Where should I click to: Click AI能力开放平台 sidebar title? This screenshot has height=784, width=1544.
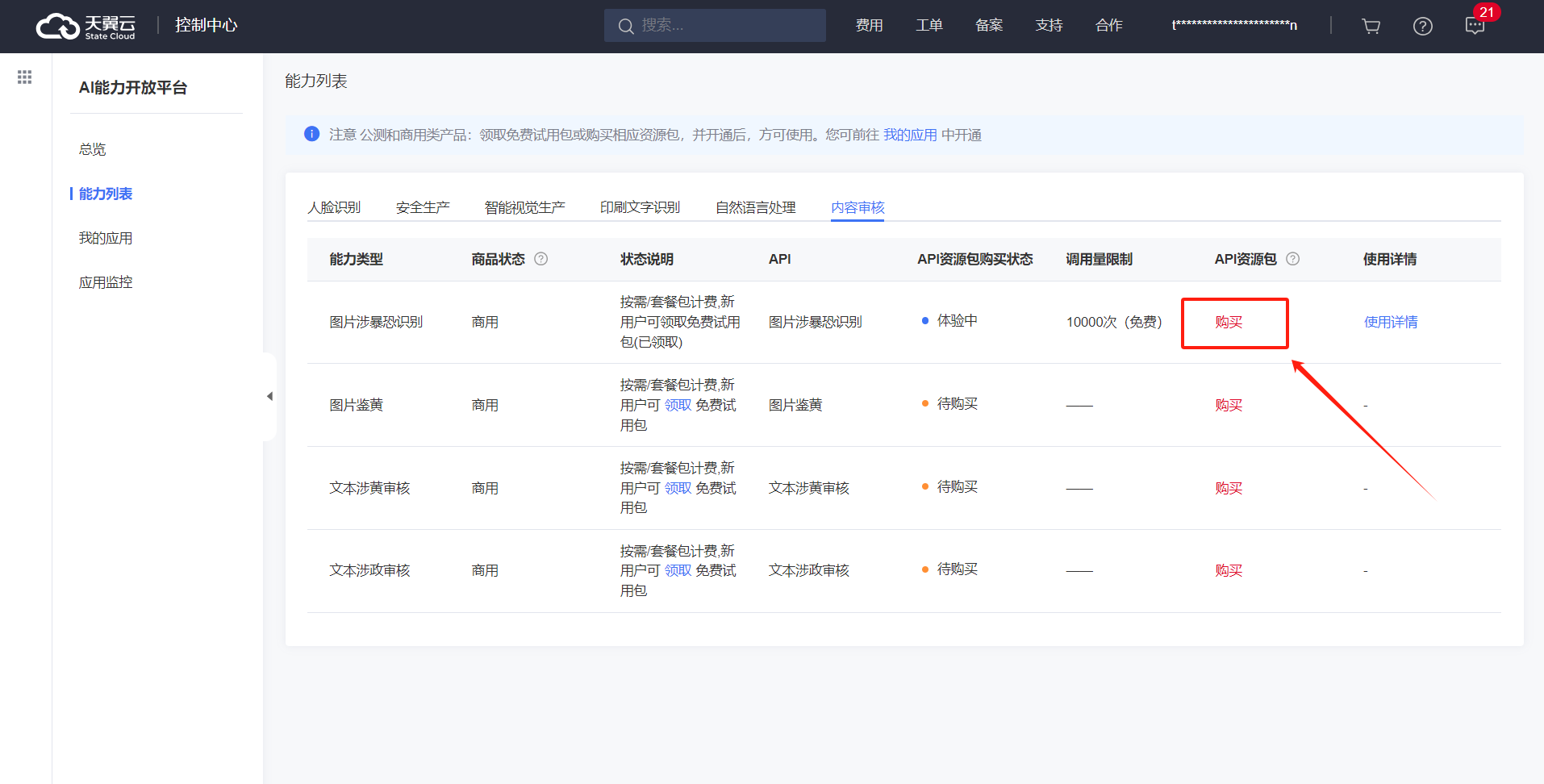coord(133,87)
